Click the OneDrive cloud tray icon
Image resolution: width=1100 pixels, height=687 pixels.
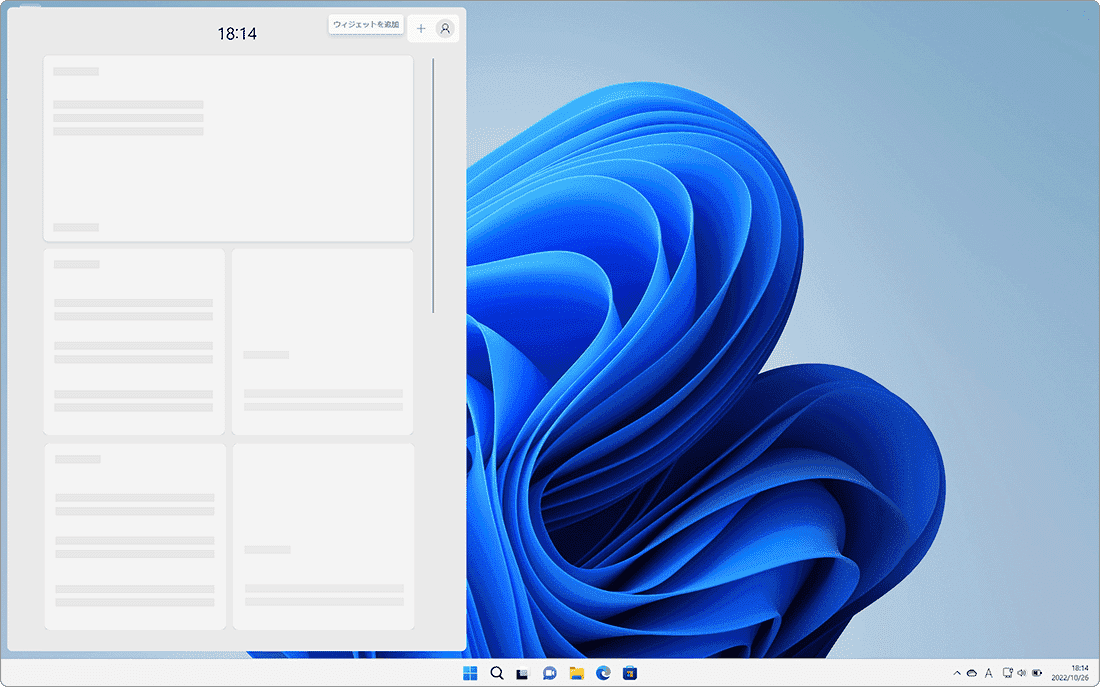(x=972, y=674)
